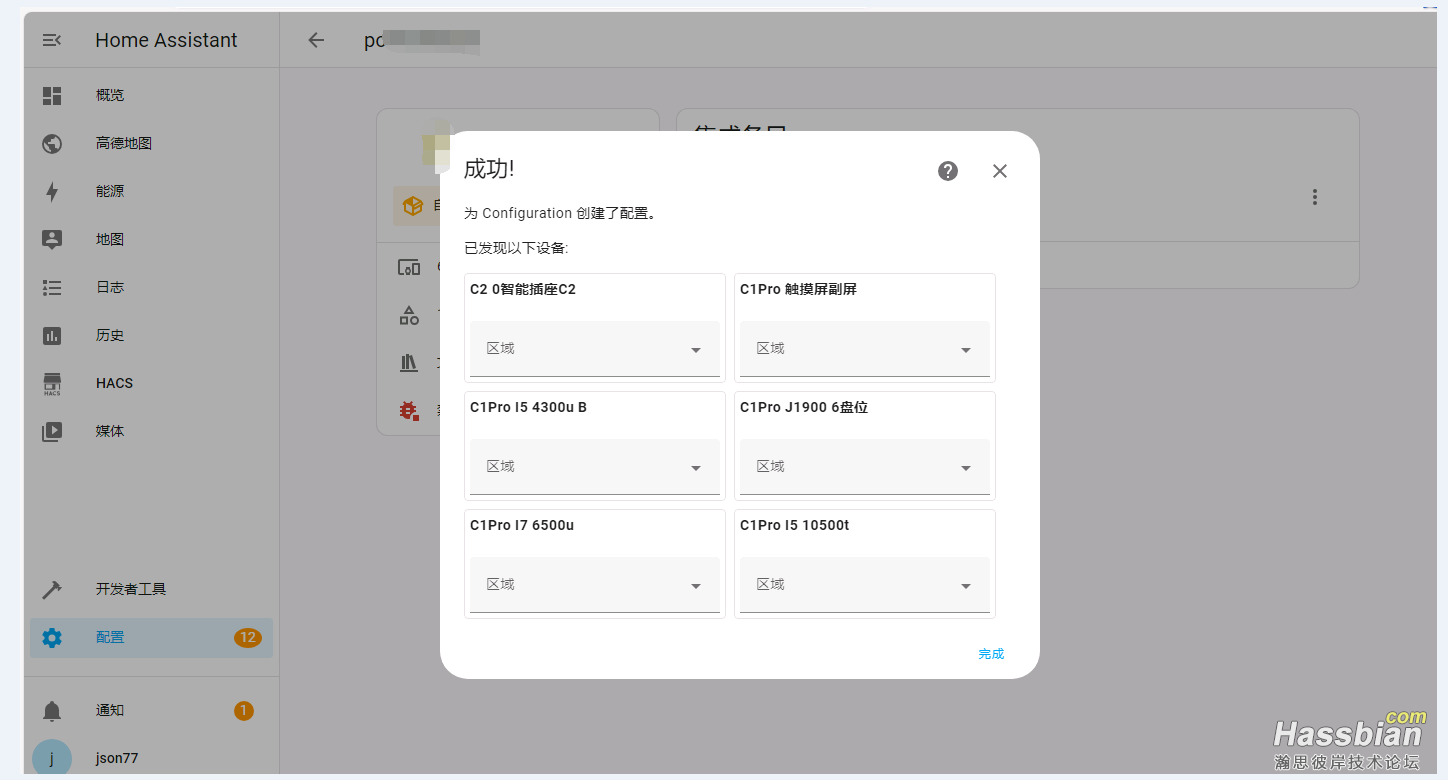This screenshot has width=1448, height=780.
Task: Open 区域 dropdown for C1Pro J1900 6盘位
Action: [x=865, y=467]
